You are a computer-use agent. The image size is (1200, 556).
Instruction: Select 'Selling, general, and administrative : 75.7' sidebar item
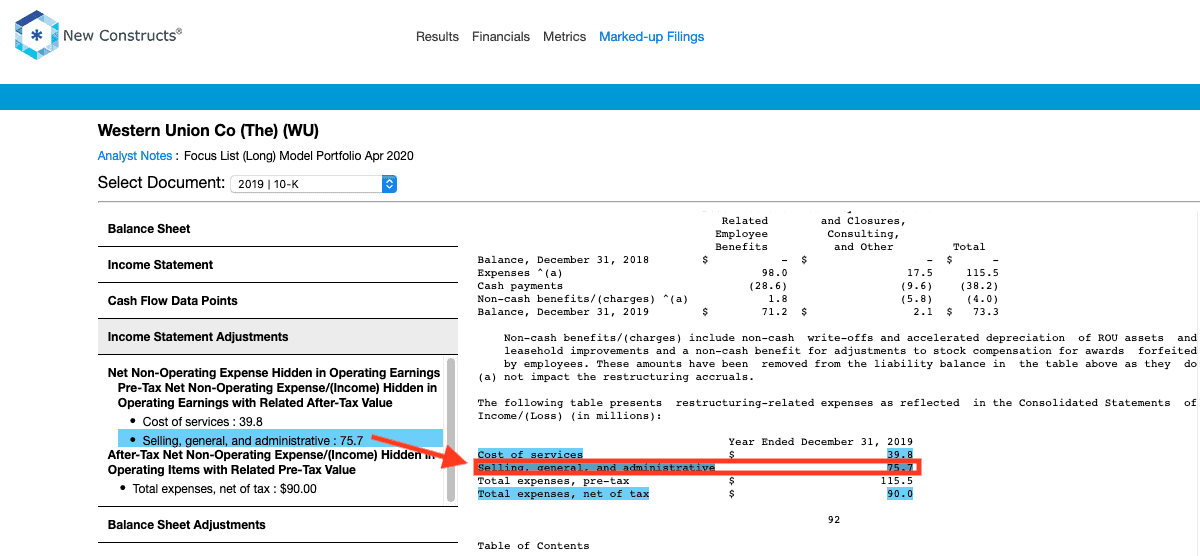(x=280, y=440)
